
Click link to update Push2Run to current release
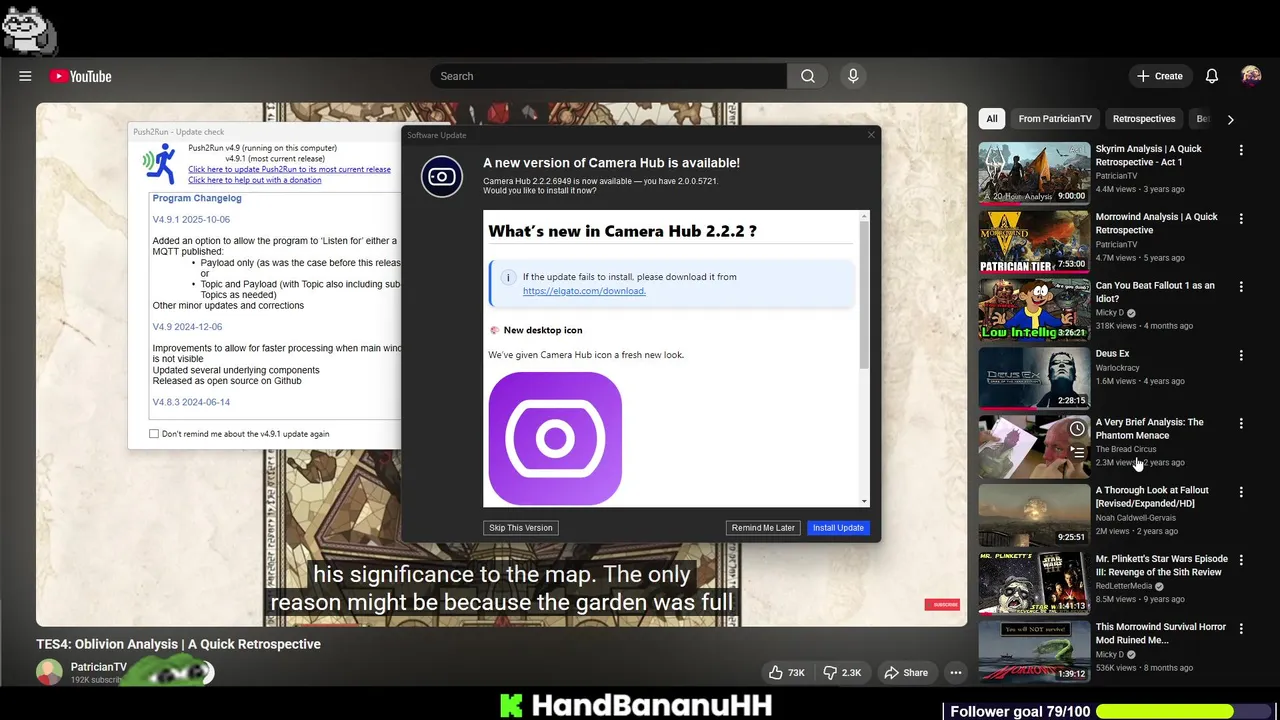click(289, 169)
